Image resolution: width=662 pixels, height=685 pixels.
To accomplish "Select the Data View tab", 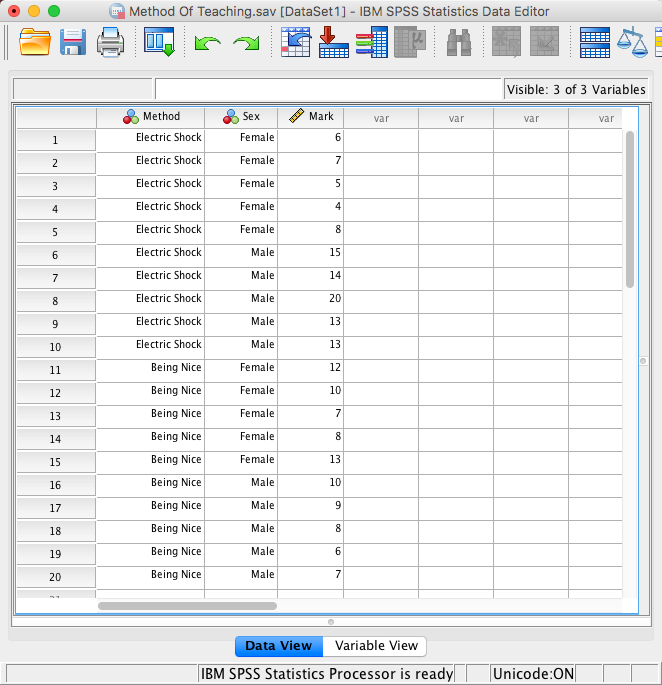I will point(279,646).
